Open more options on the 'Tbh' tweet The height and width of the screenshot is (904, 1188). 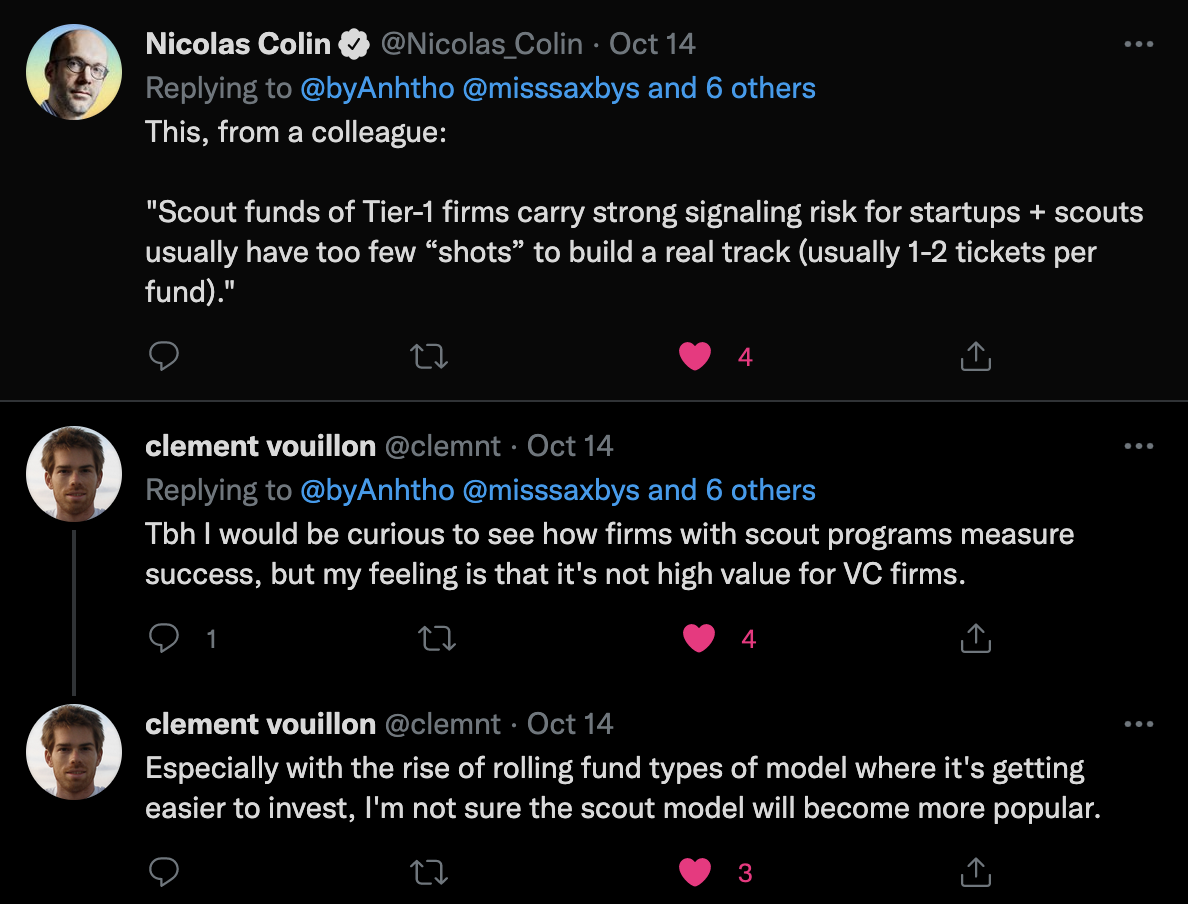1139,446
